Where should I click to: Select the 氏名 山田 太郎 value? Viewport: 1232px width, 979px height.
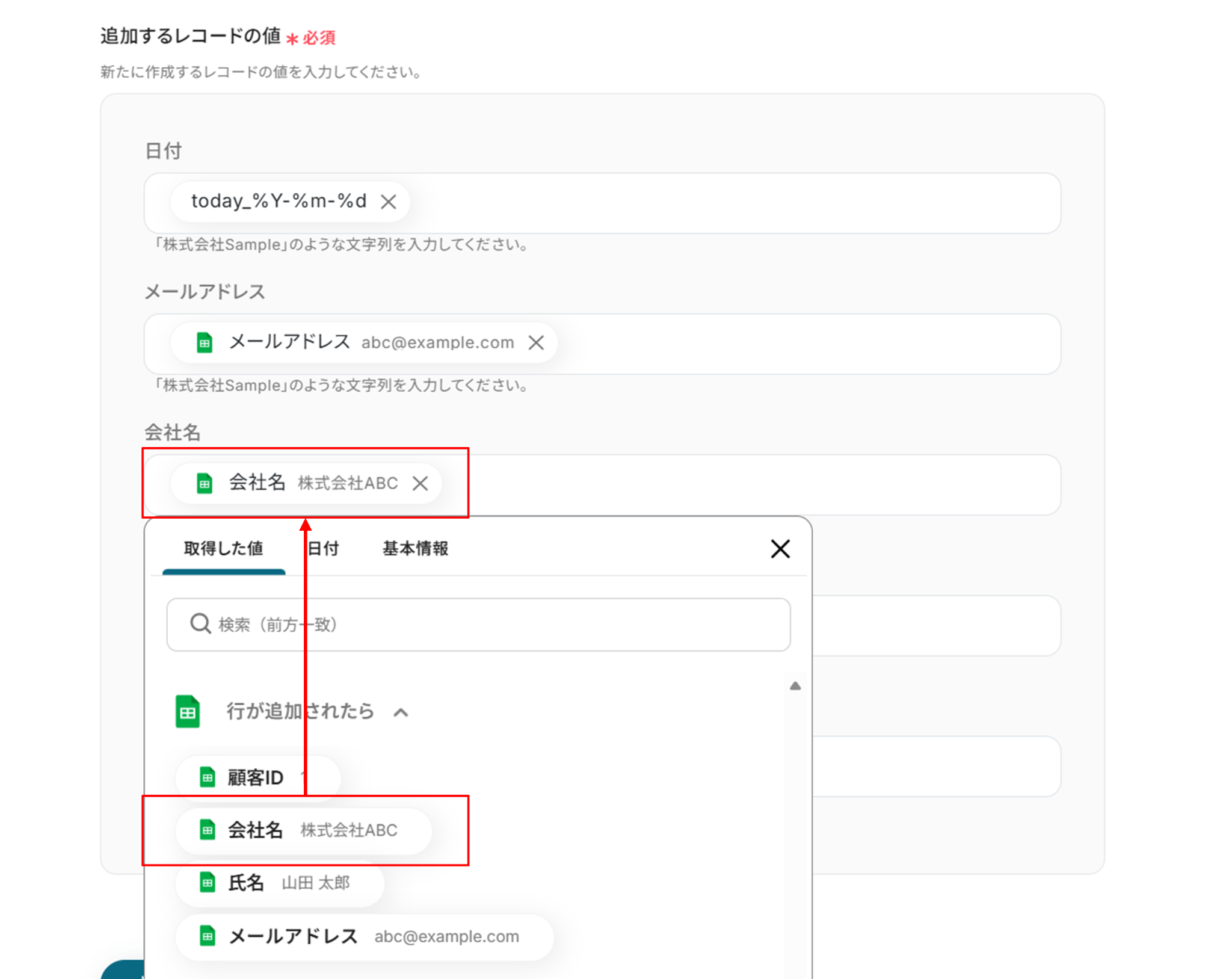[x=280, y=883]
